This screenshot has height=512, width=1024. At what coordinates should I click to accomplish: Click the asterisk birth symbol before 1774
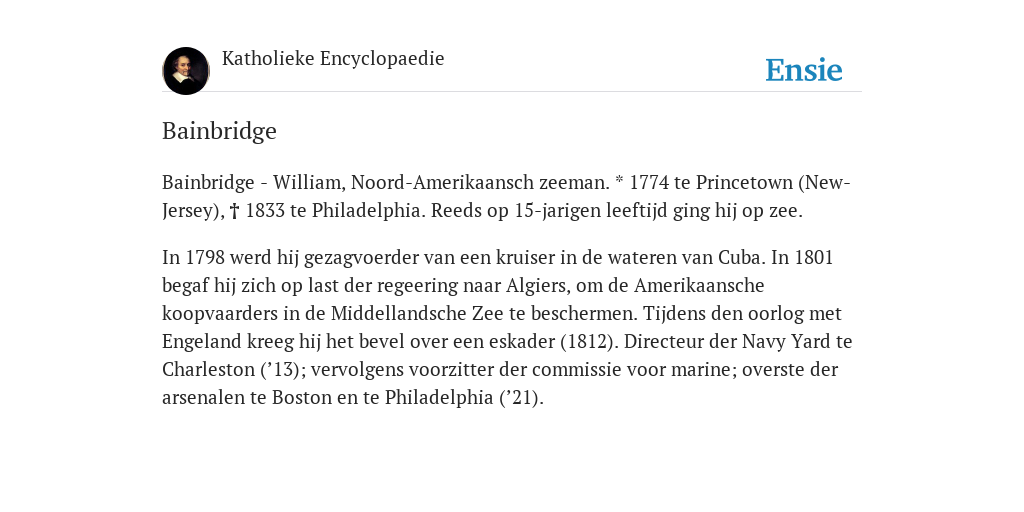pos(619,180)
